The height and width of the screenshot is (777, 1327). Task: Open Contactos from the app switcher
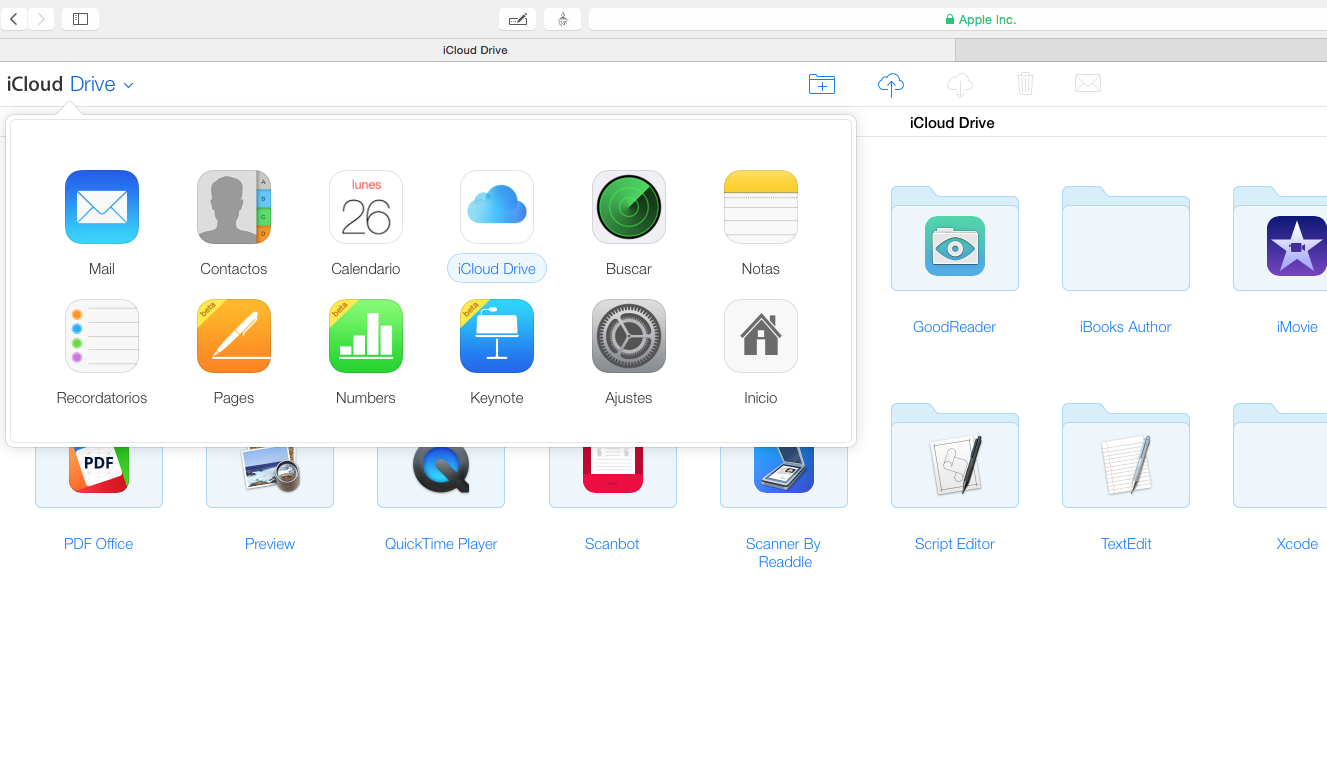tap(234, 207)
